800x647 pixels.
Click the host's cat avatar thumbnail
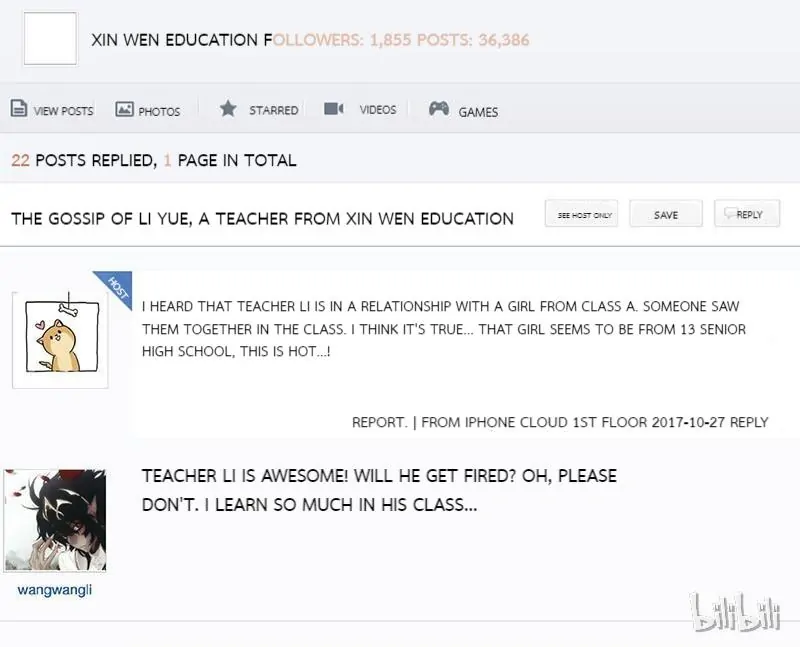[x=60, y=340]
